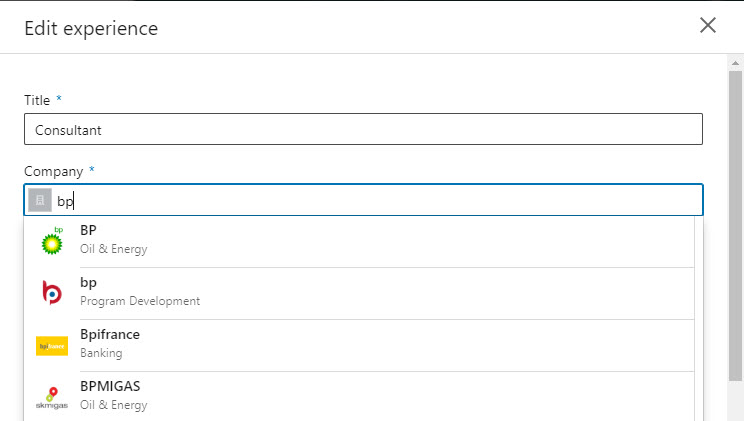Image resolution: width=744 pixels, height=421 pixels.
Task: Select BP Oil & Energy suggestion
Action: 359,241
